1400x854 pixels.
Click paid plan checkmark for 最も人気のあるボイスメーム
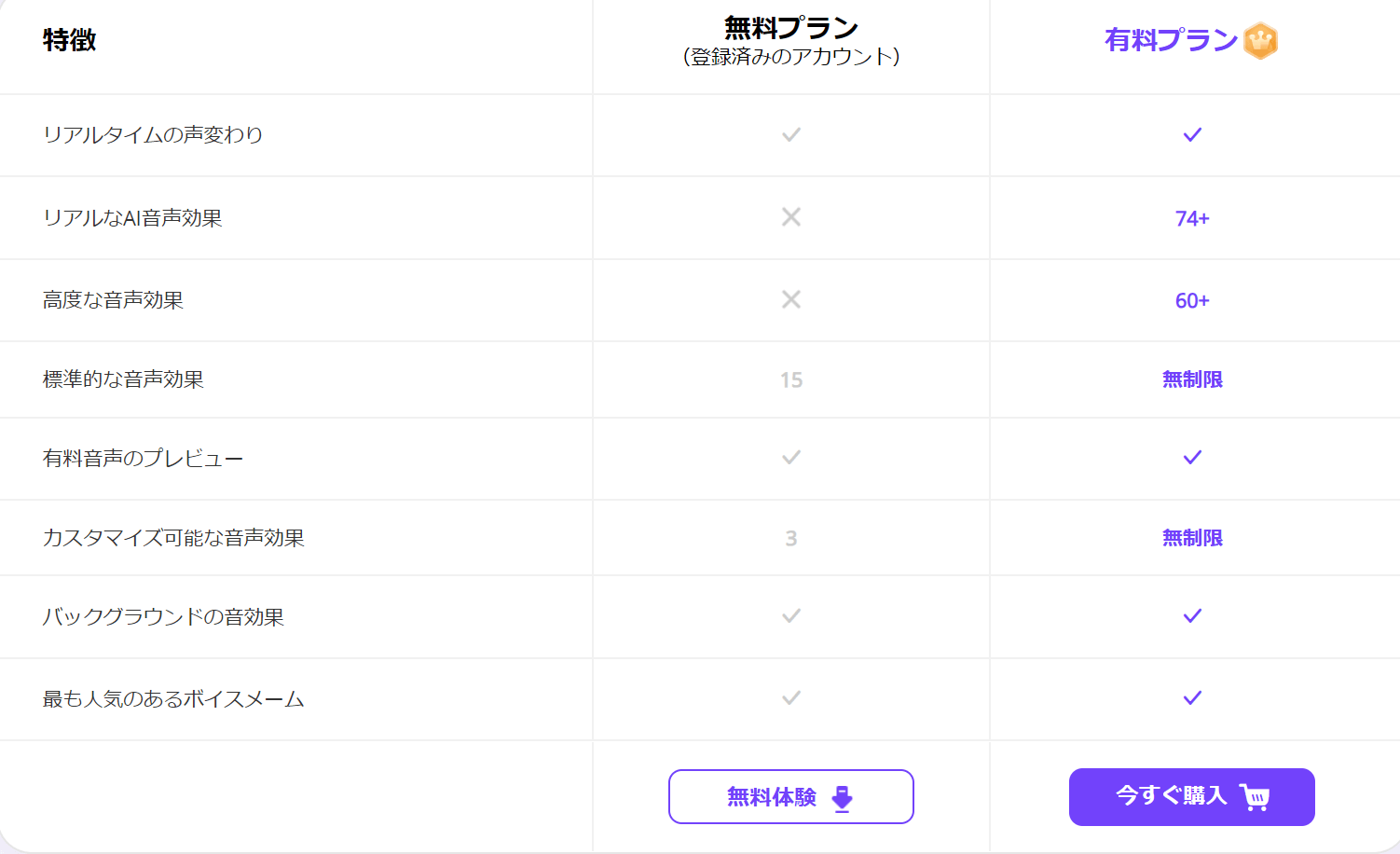pos(1192,698)
